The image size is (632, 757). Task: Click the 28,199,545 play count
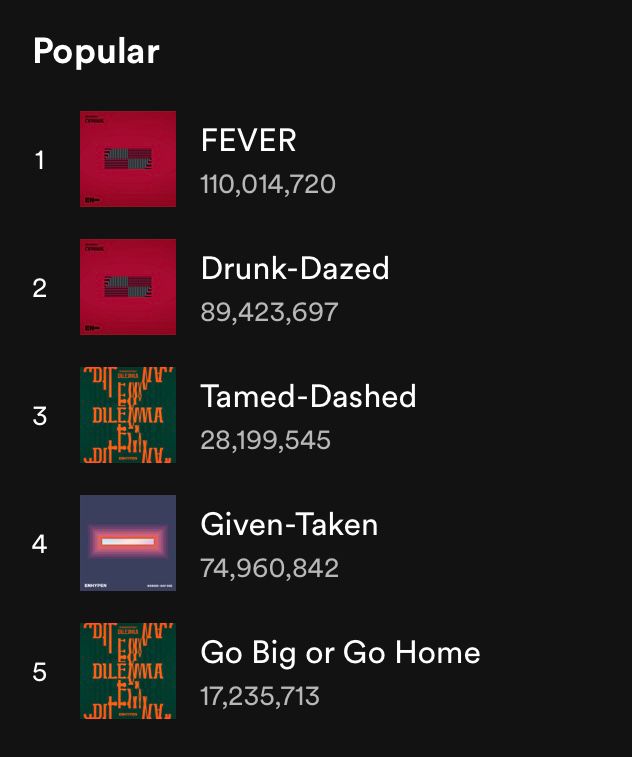266,440
